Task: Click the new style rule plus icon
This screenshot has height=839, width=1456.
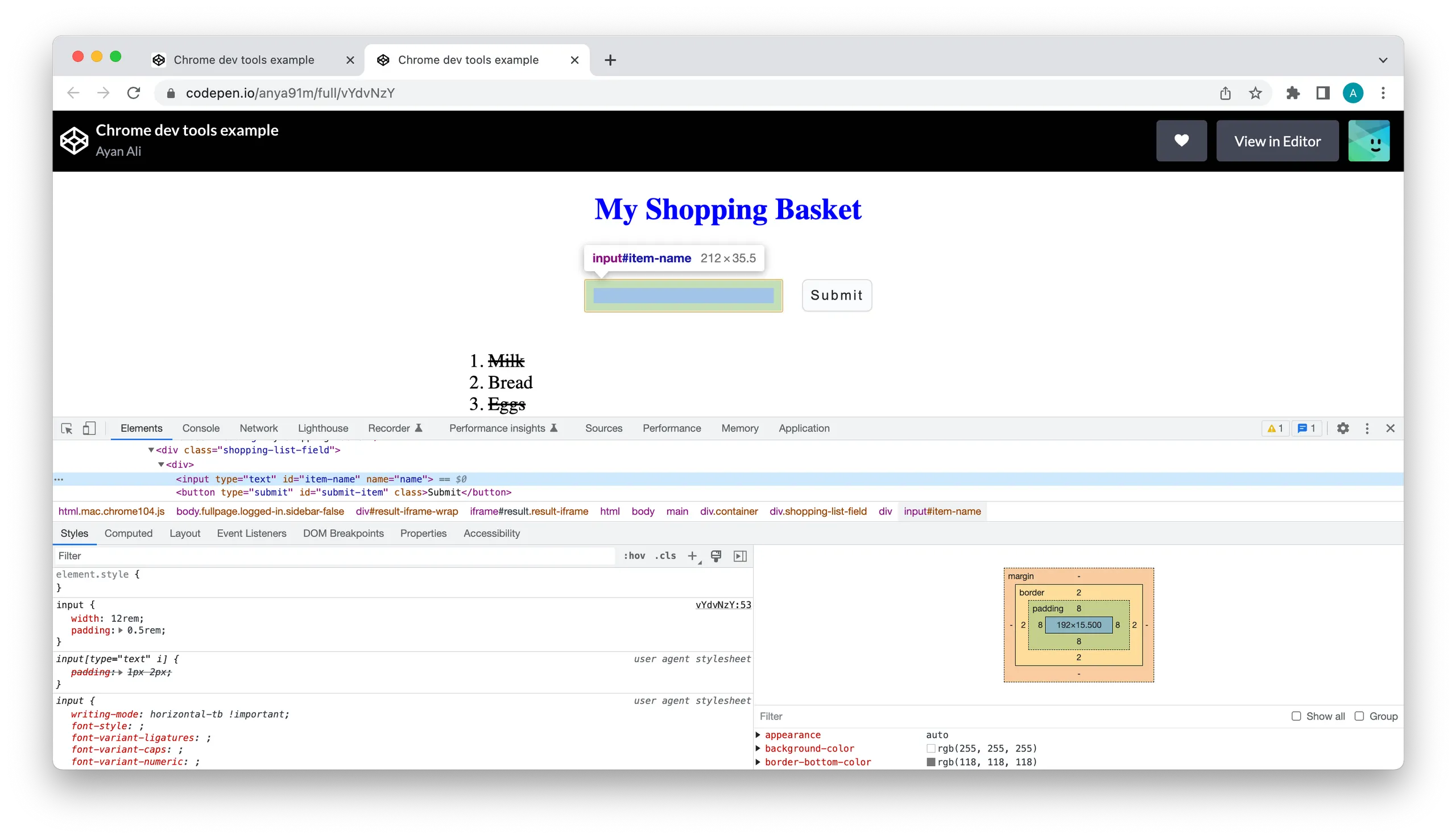Action: (x=692, y=555)
